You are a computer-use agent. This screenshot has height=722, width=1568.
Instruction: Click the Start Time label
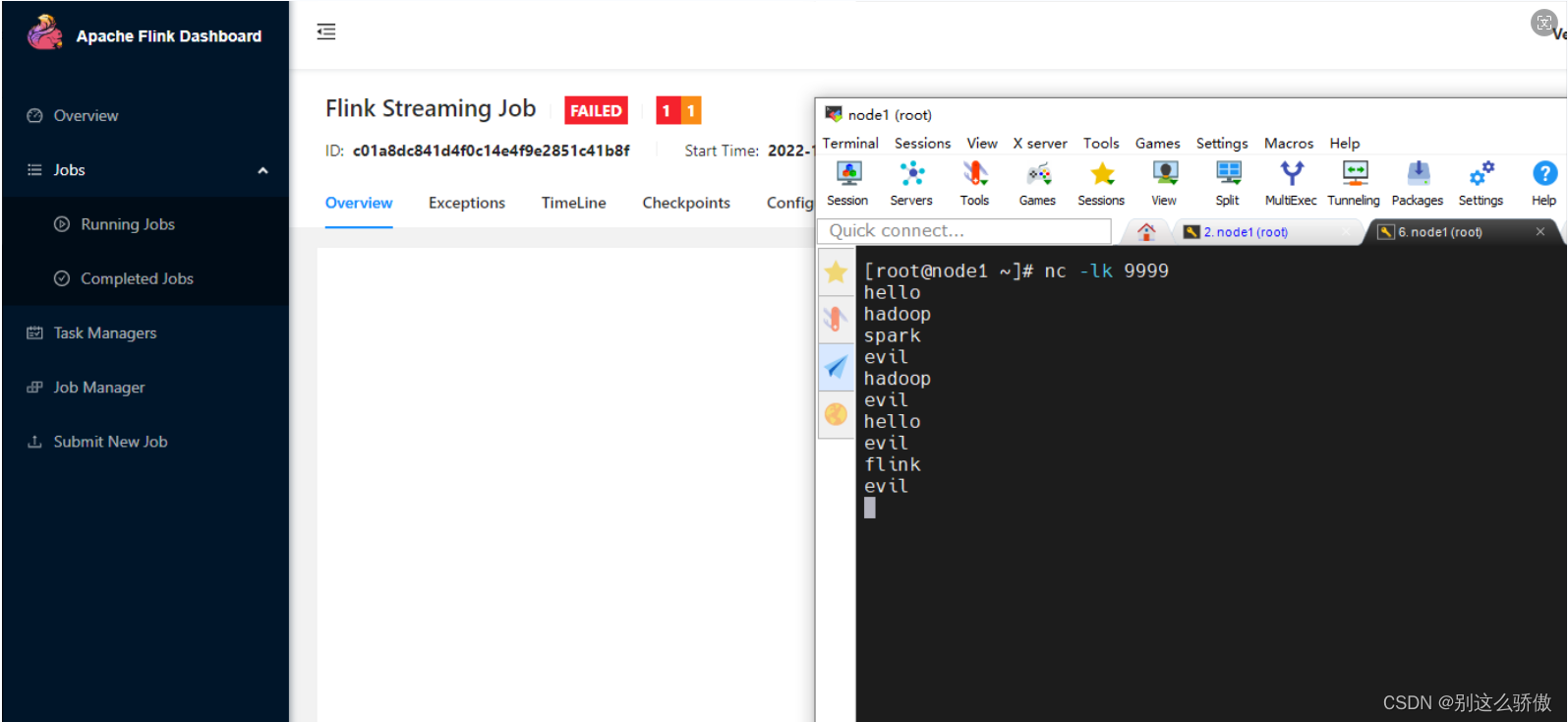point(722,150)
